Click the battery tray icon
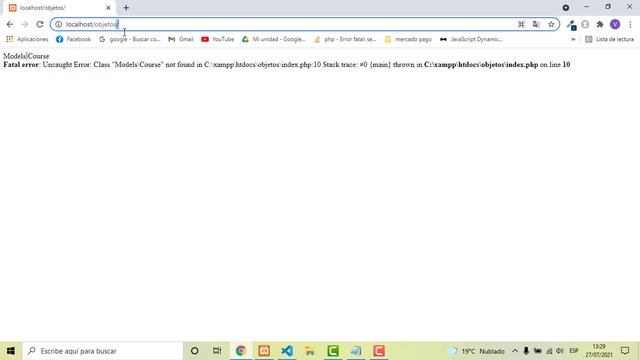 (538, 351)
